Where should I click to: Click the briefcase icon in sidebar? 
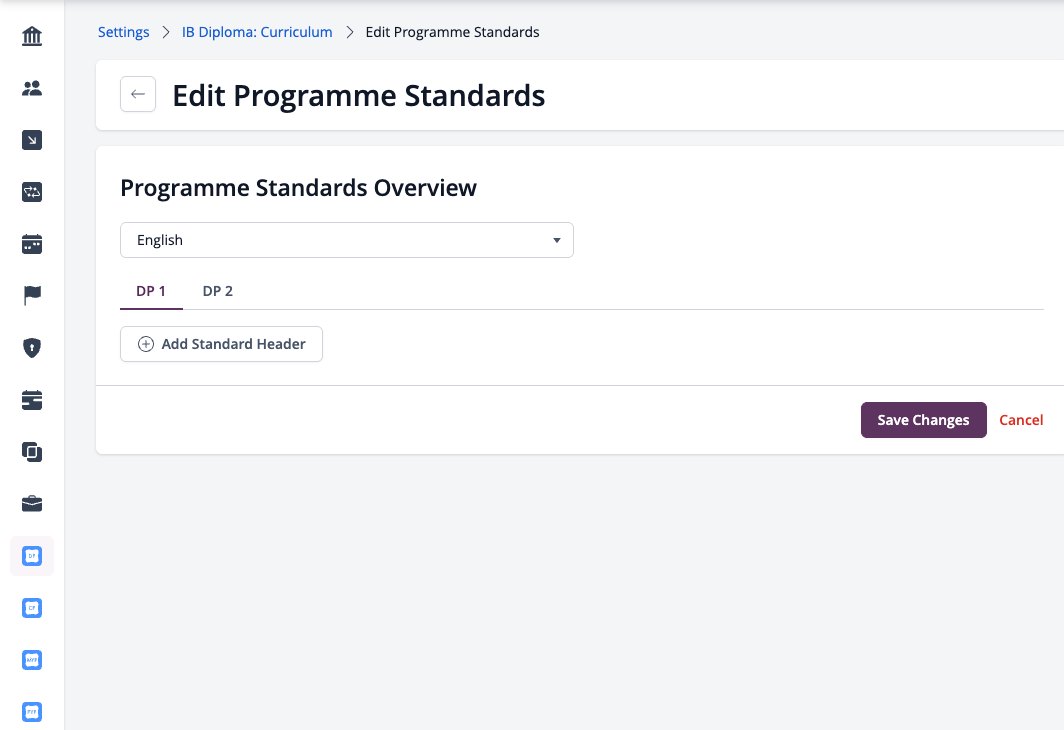point(32,504)
